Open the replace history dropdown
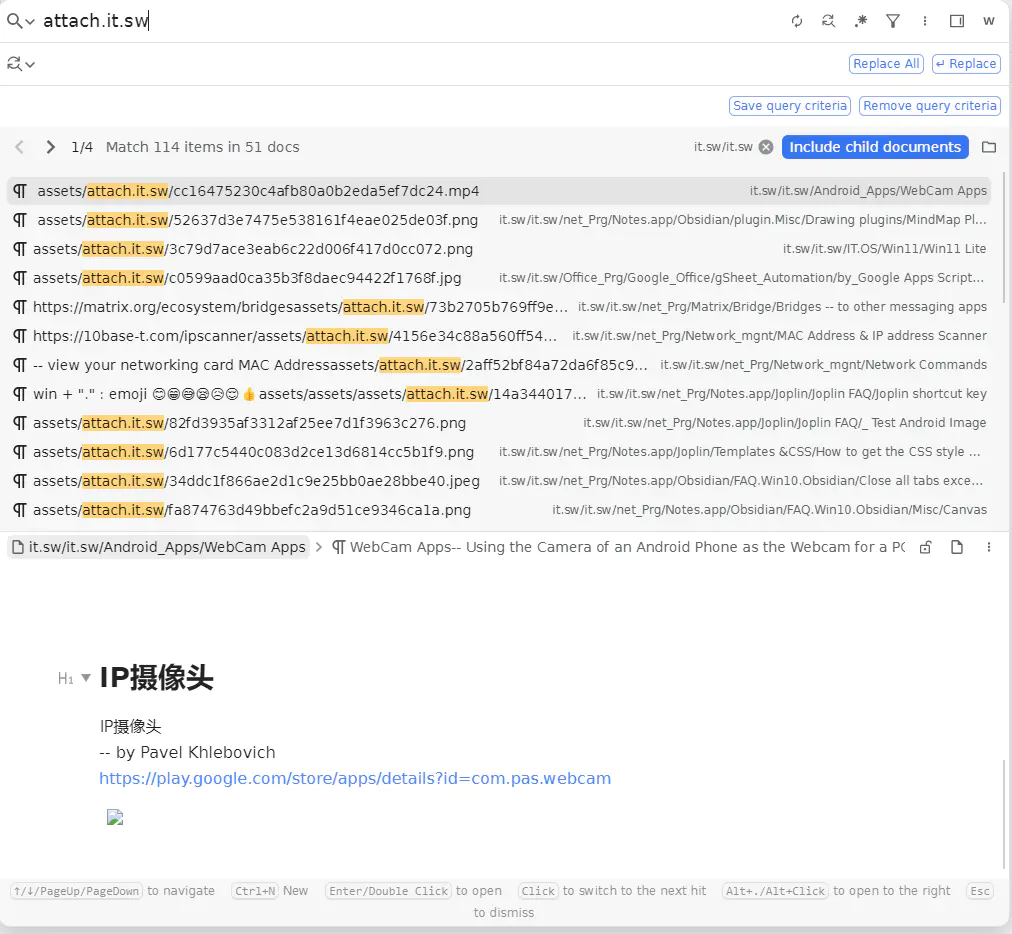This screenshot has height=934, width=1012. [21, 64]
